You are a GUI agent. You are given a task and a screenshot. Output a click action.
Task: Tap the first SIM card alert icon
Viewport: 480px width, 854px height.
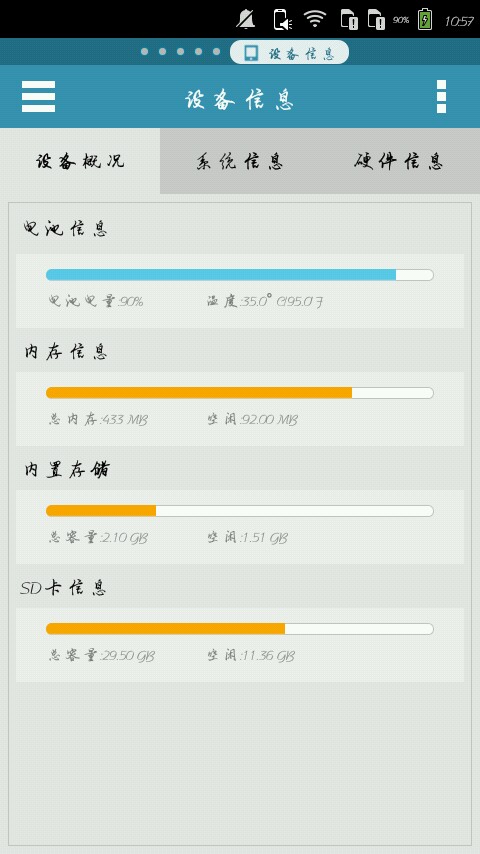click(x=349, y=19)
